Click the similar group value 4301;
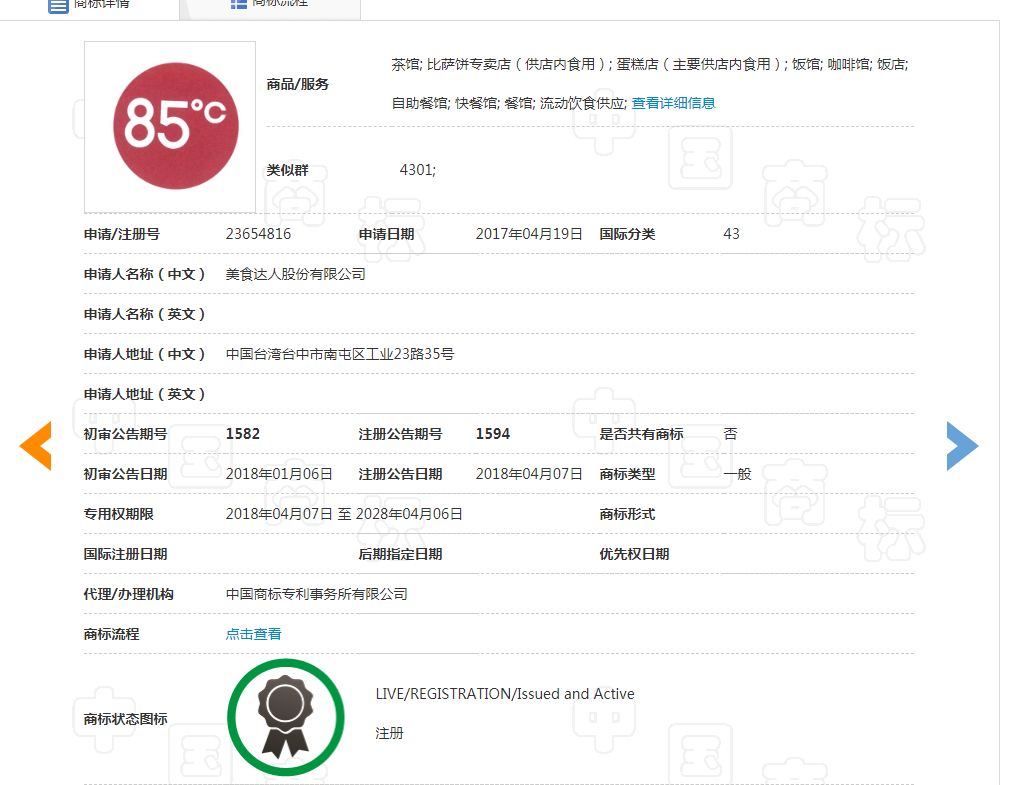This screenshot has width=1017, height=785. [x=418, y=170]
